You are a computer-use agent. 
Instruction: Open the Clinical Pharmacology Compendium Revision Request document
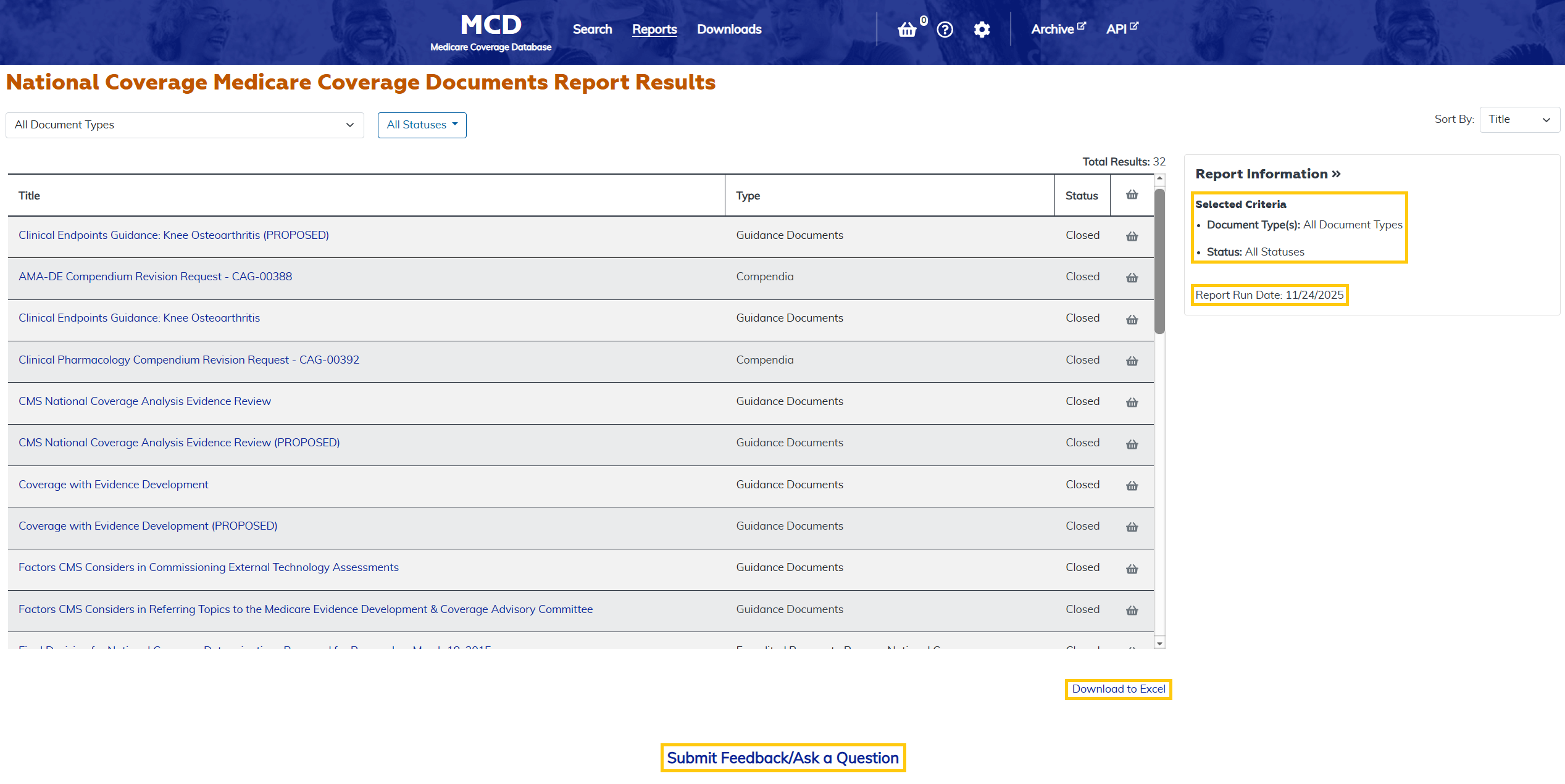click(x=189, y=359)
